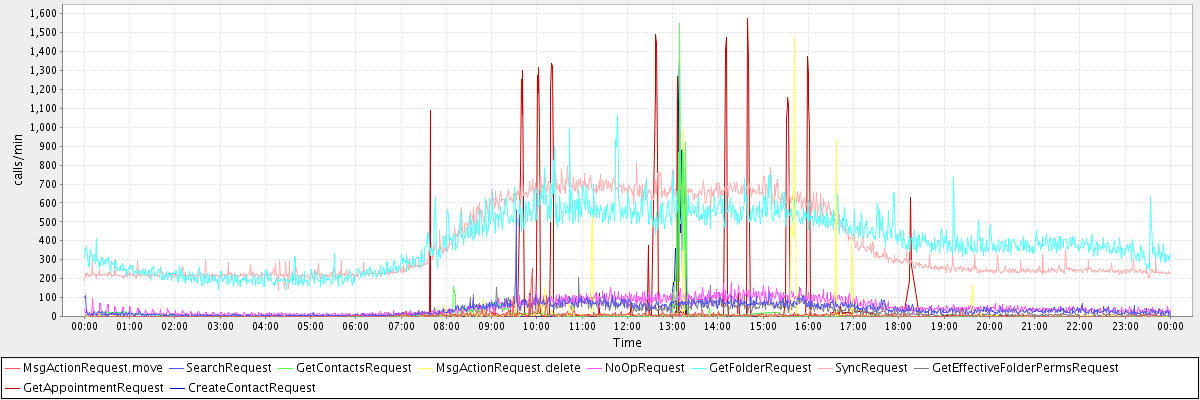
Task: Click the 18:00 tick on the time axis
Action: 898,326
